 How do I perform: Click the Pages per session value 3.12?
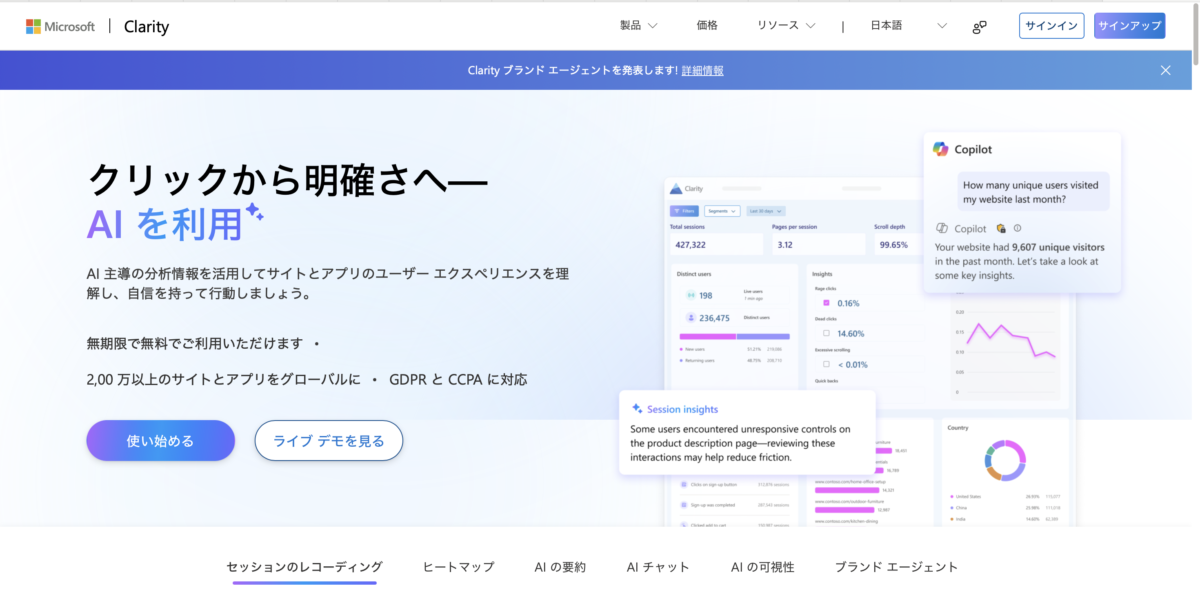[x=785, y=244]
